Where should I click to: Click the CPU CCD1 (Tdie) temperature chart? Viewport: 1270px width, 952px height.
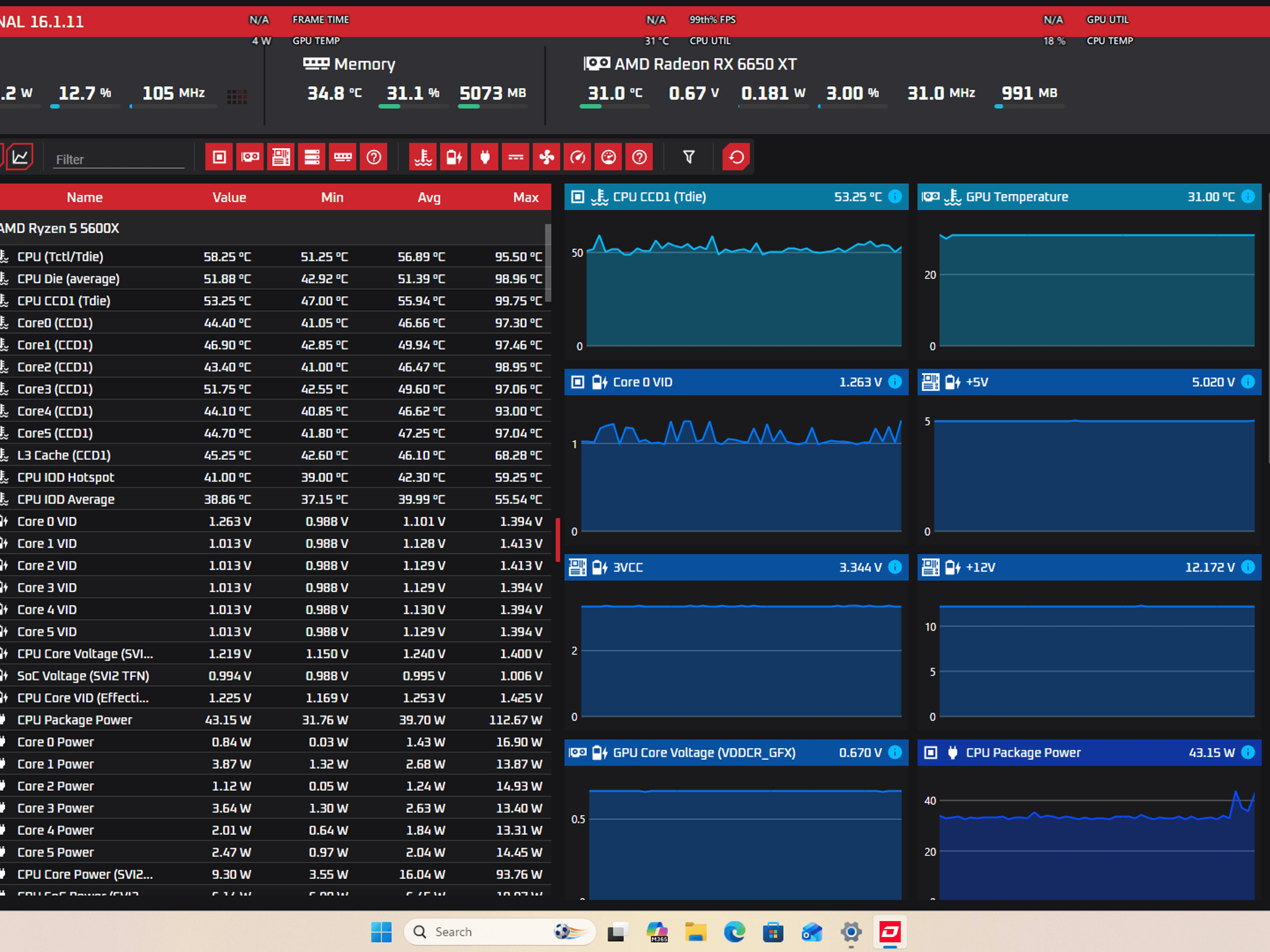736,284
